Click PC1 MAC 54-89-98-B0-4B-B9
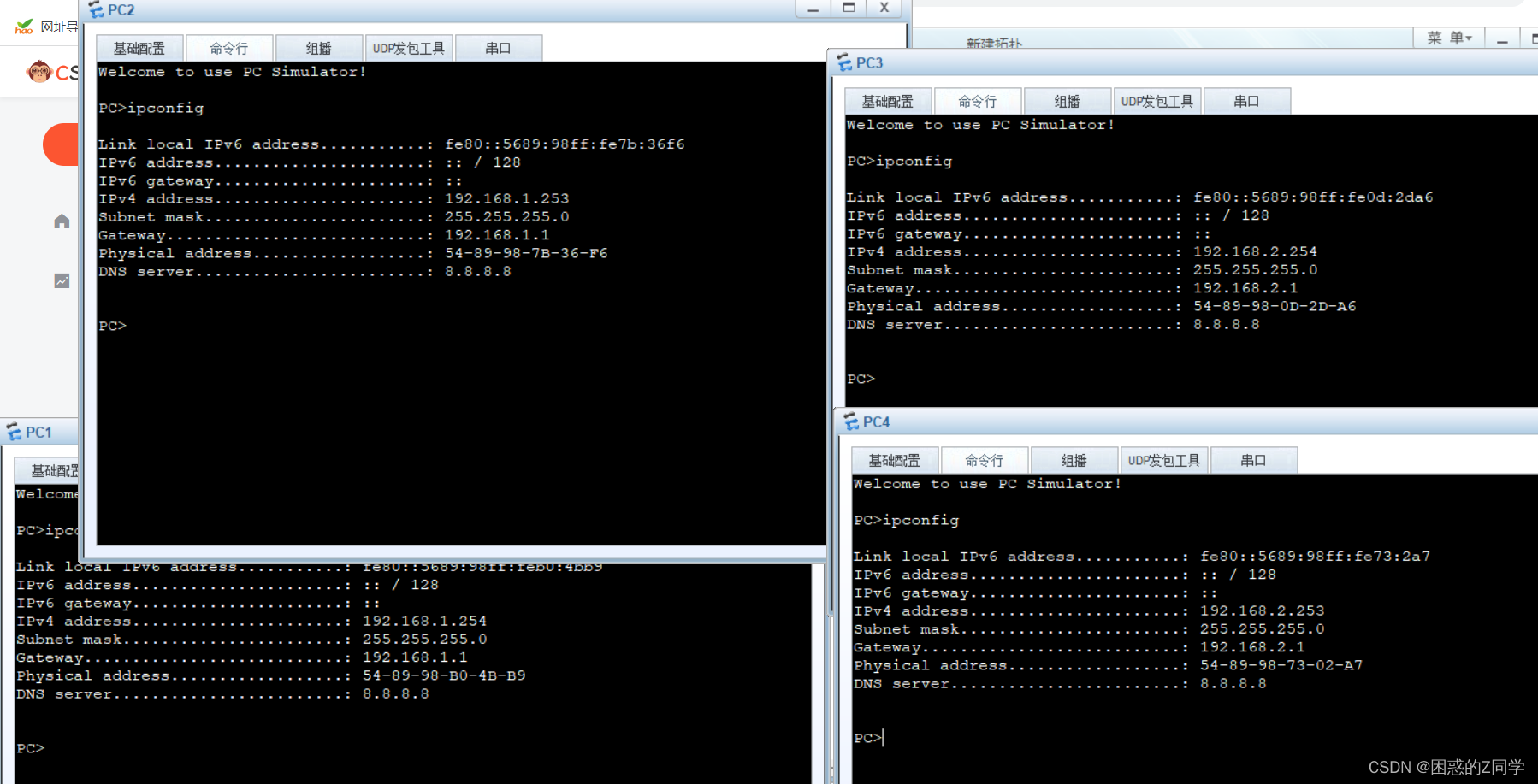This screenshot has height=784, width=1538. coord(444,675)
